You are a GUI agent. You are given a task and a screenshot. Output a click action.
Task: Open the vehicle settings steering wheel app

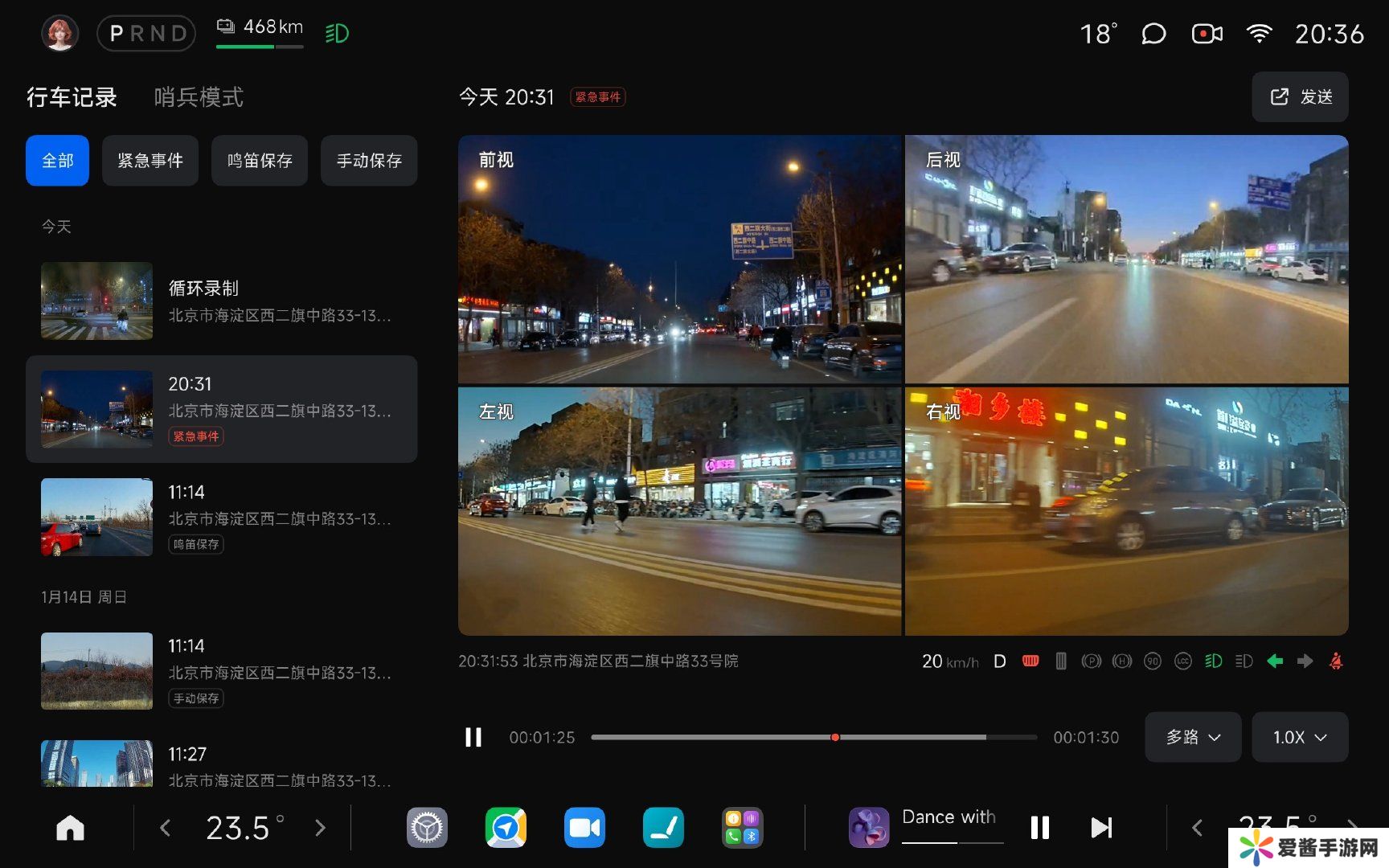[427, 827]
